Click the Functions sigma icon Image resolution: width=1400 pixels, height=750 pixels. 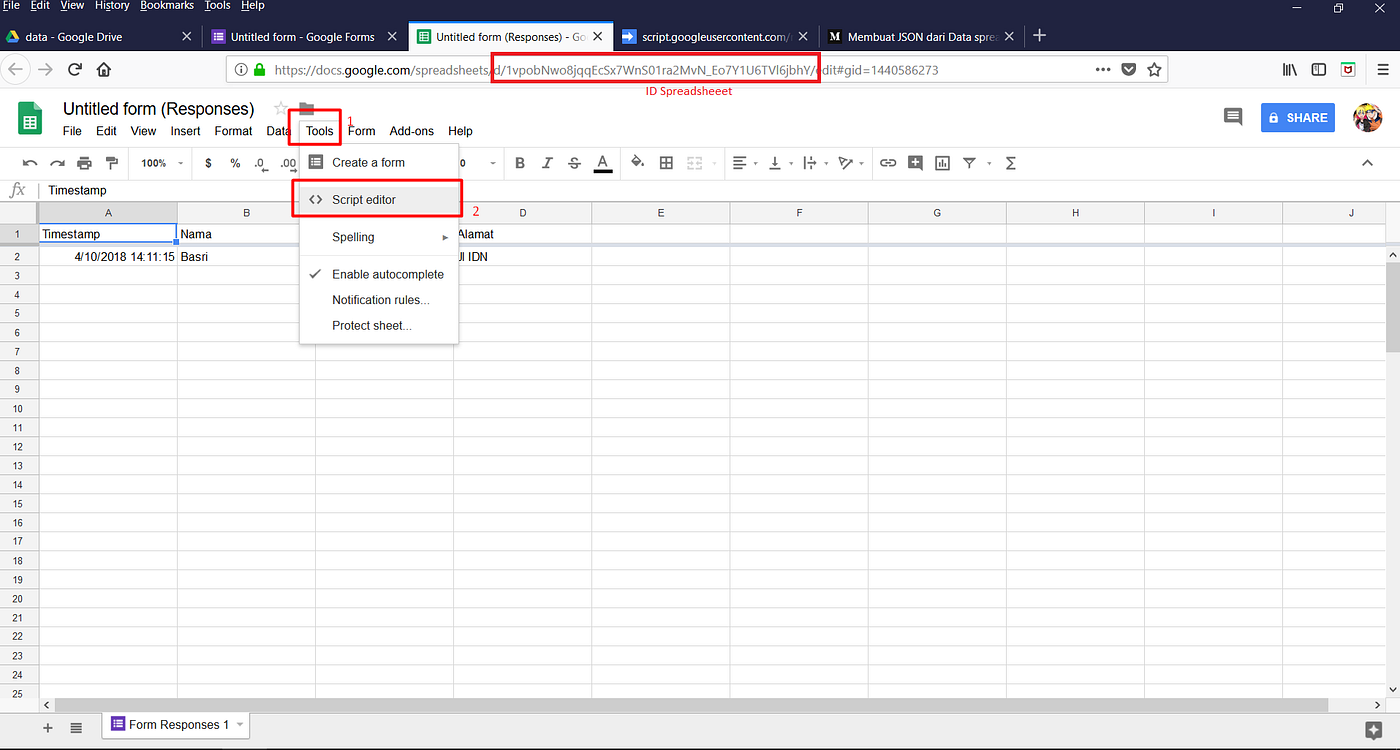tap(1010, 162)
